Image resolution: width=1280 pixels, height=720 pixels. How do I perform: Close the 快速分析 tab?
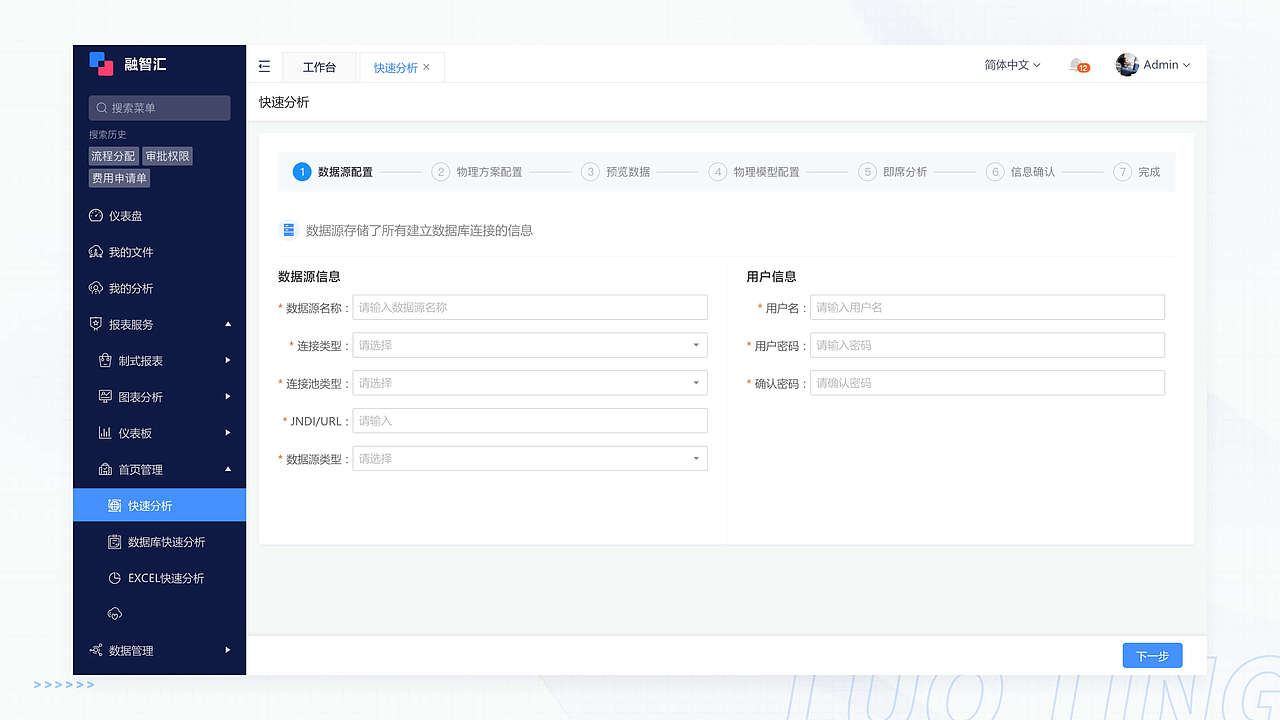click(426, 67)
